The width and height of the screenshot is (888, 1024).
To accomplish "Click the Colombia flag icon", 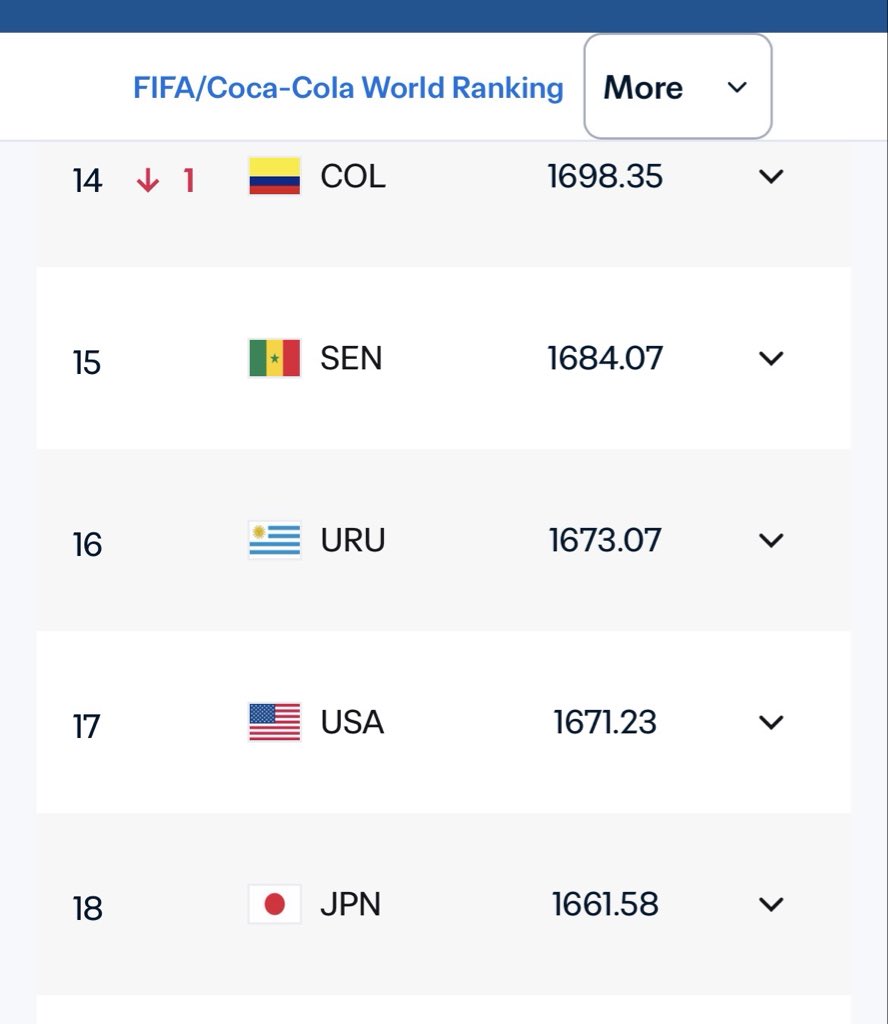I will pos(274,176).
